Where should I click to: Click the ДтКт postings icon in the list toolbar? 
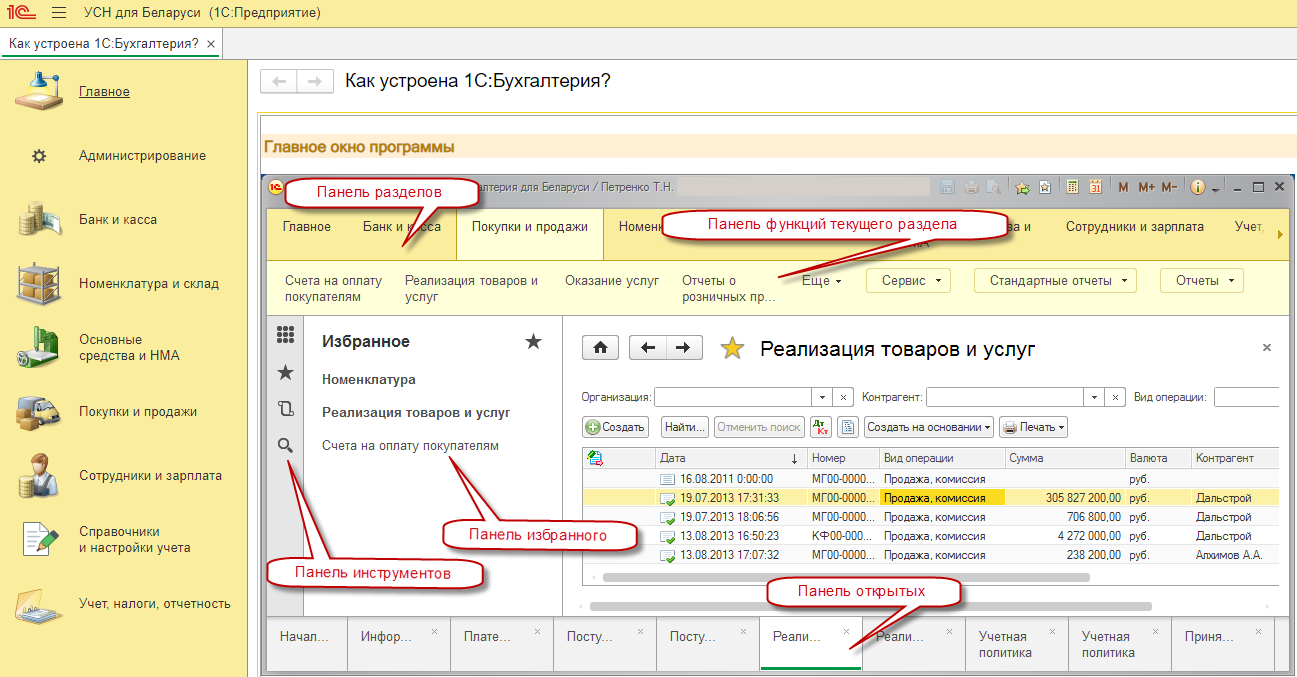[x=822, y=427]
